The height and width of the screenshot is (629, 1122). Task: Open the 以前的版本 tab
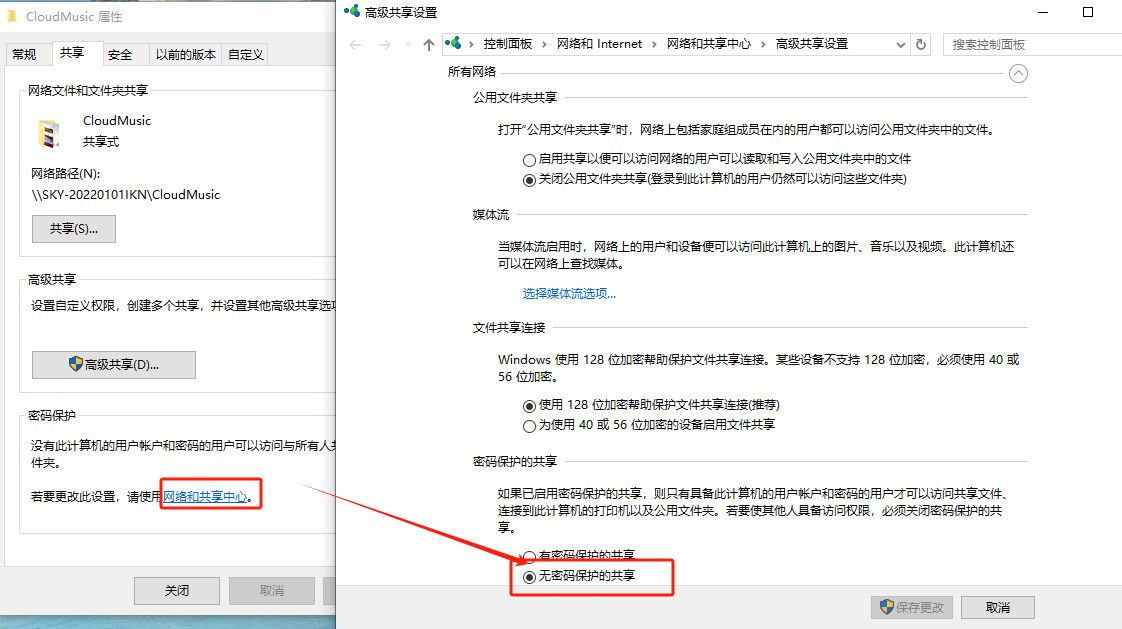pyautogui.click(x=186, y=55)
